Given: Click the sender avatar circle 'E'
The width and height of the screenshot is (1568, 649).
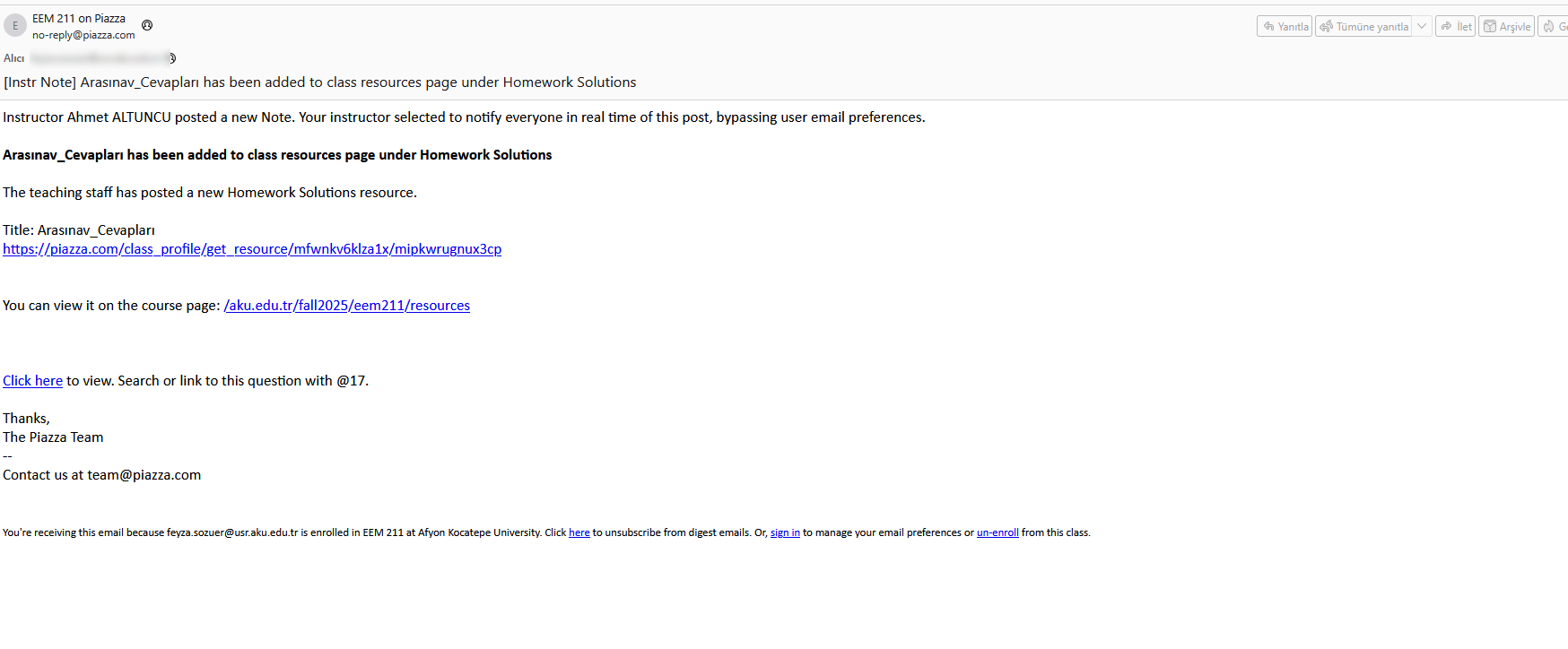Looking at the screenshot, I should [15, 26].
